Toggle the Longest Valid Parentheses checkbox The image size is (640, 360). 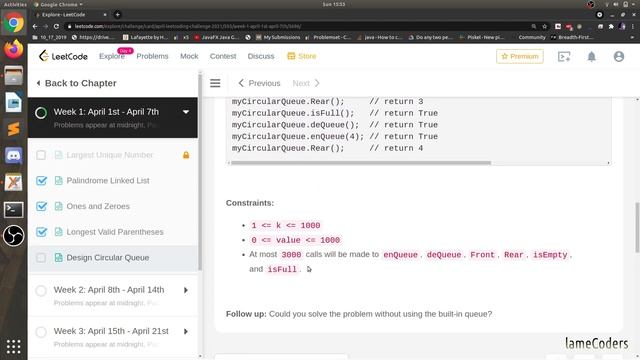41,232
